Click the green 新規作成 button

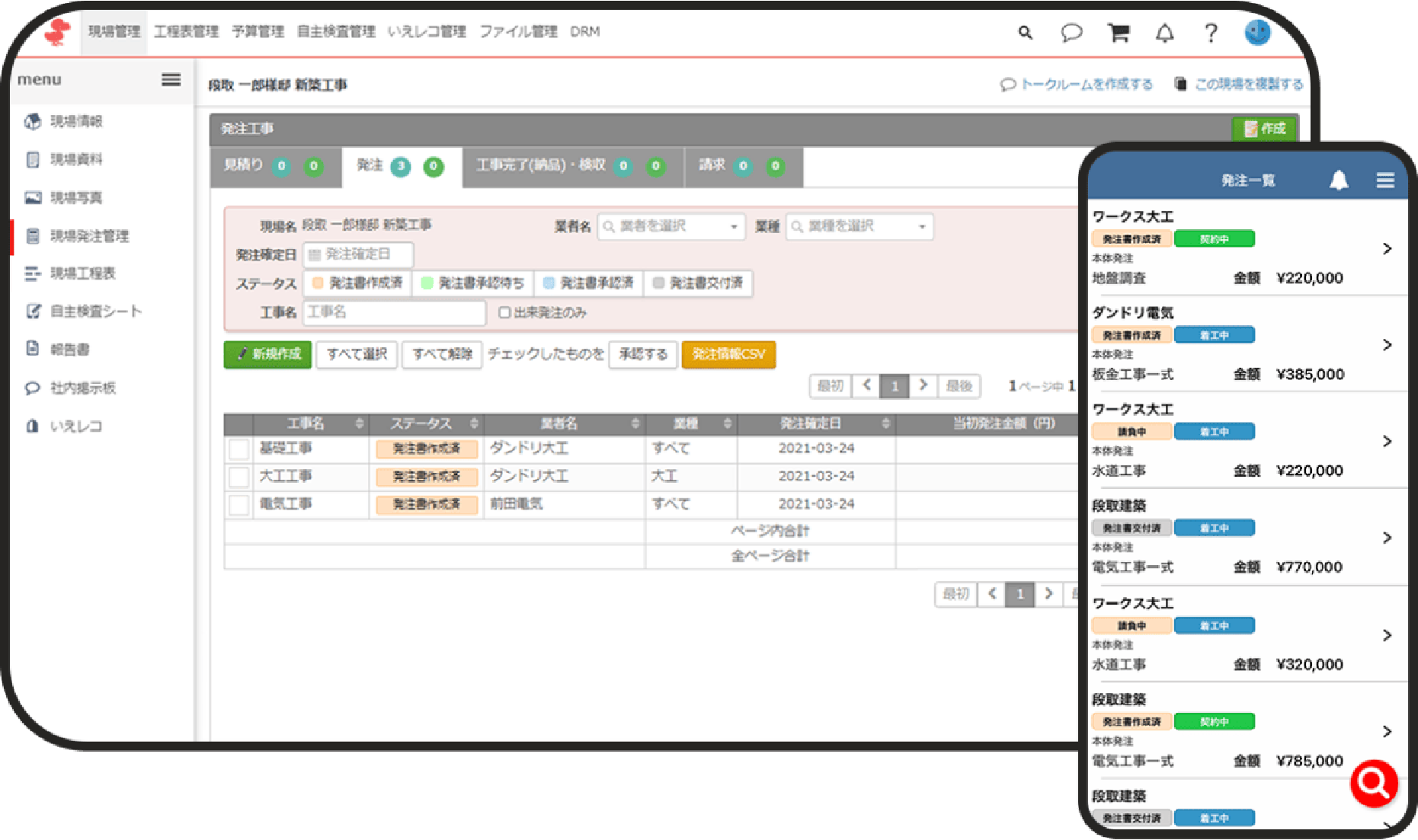[x=267, y=354]
